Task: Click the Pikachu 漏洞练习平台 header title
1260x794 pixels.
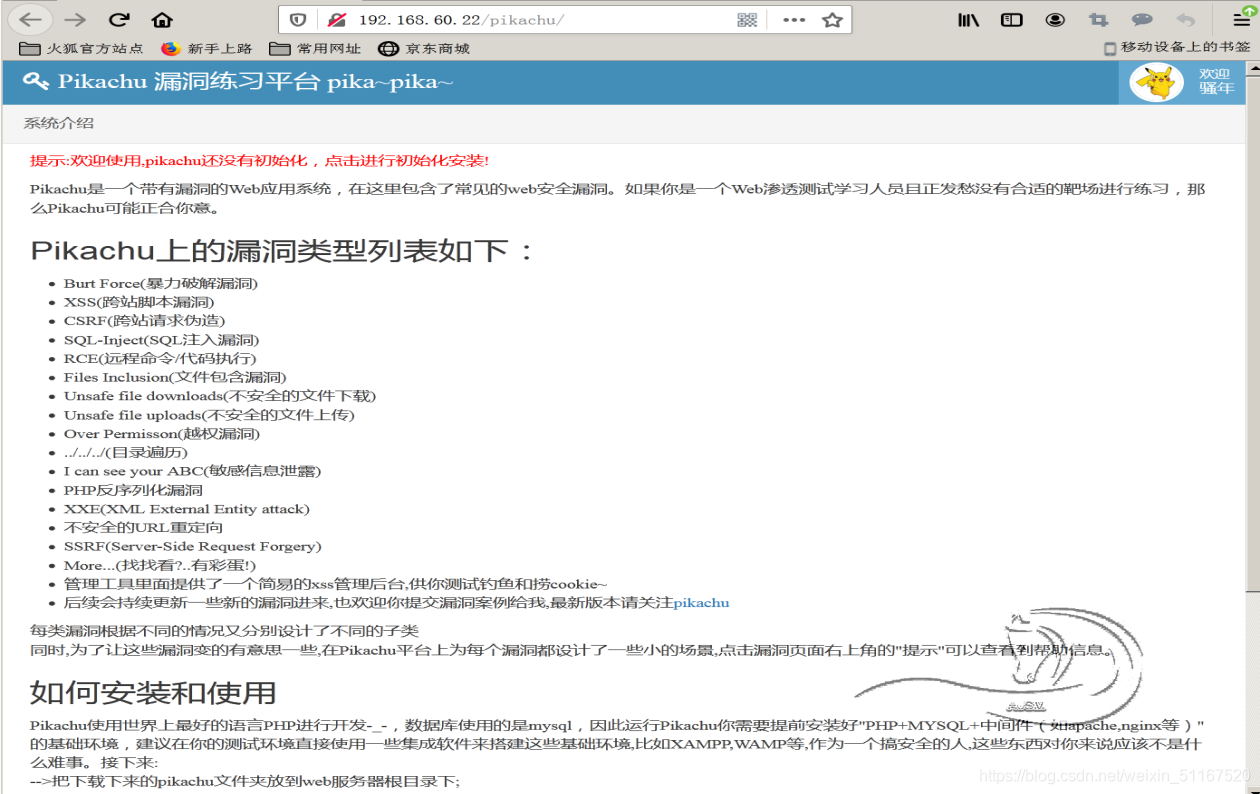Action: click(x=255, y=82)
